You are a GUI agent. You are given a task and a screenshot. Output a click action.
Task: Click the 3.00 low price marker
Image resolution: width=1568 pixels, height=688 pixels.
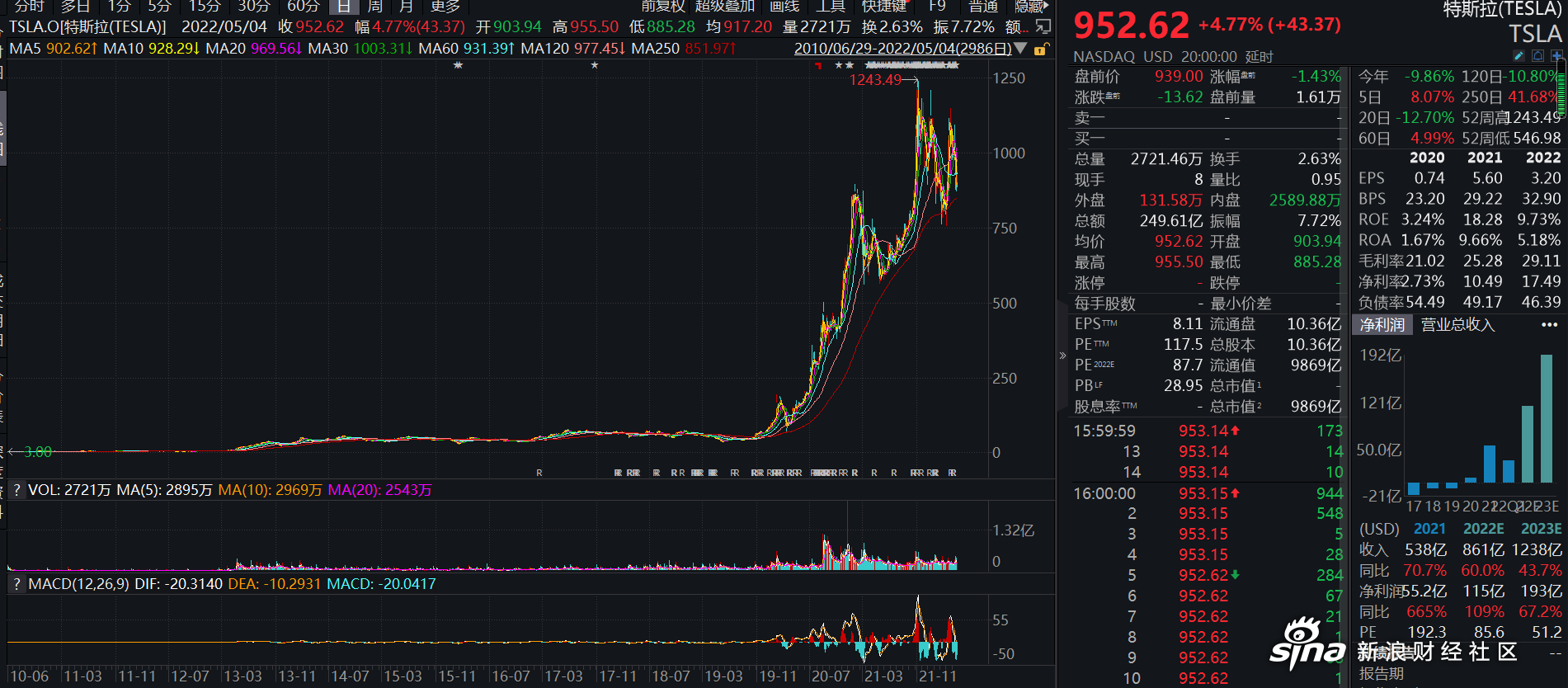pos(38,452)
